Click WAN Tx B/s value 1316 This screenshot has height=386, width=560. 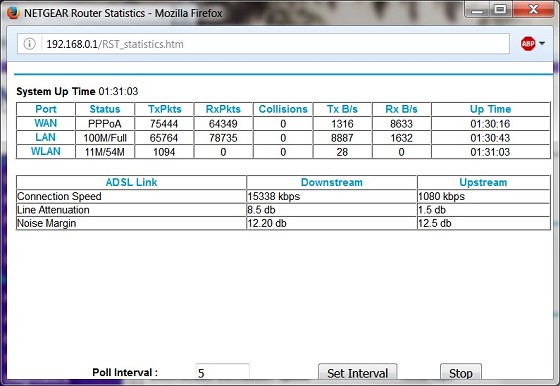click(x=342, y=124)
